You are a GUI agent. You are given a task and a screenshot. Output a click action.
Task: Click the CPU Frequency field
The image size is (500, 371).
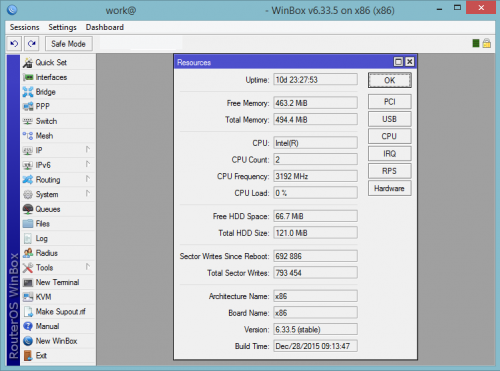[315, 176]
